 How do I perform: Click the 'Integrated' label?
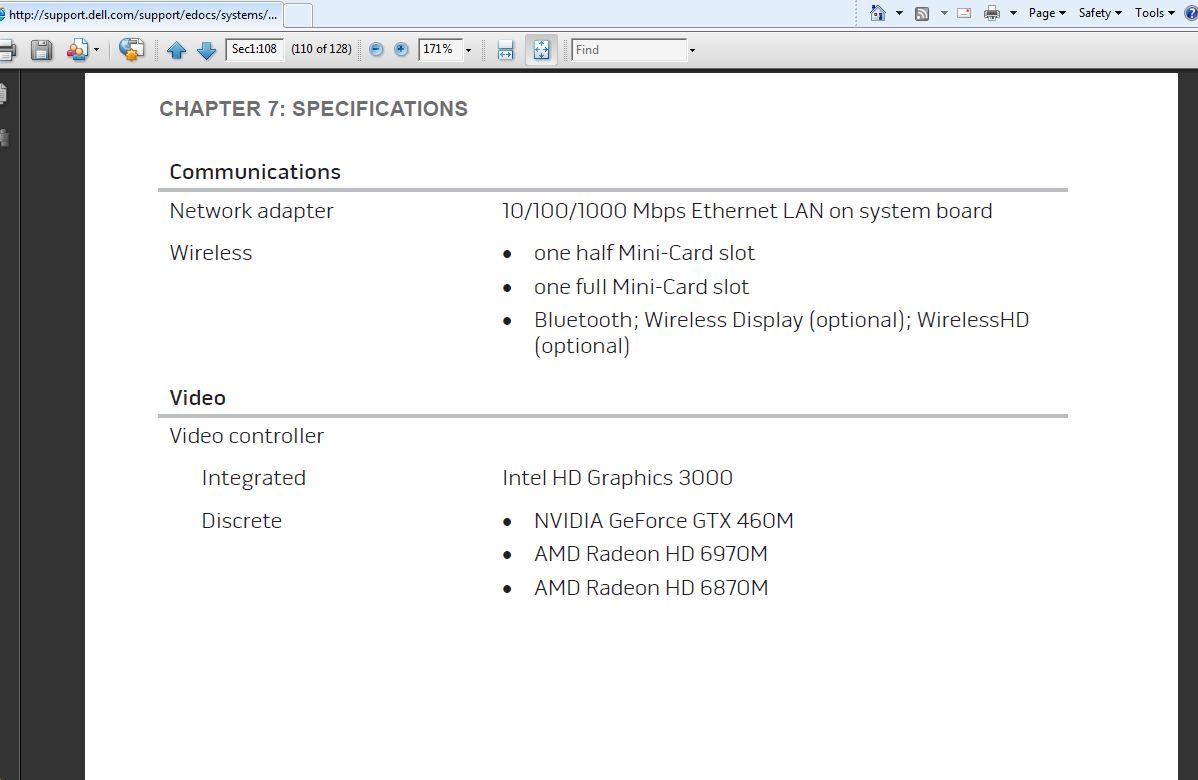click(x=254, y=478)
